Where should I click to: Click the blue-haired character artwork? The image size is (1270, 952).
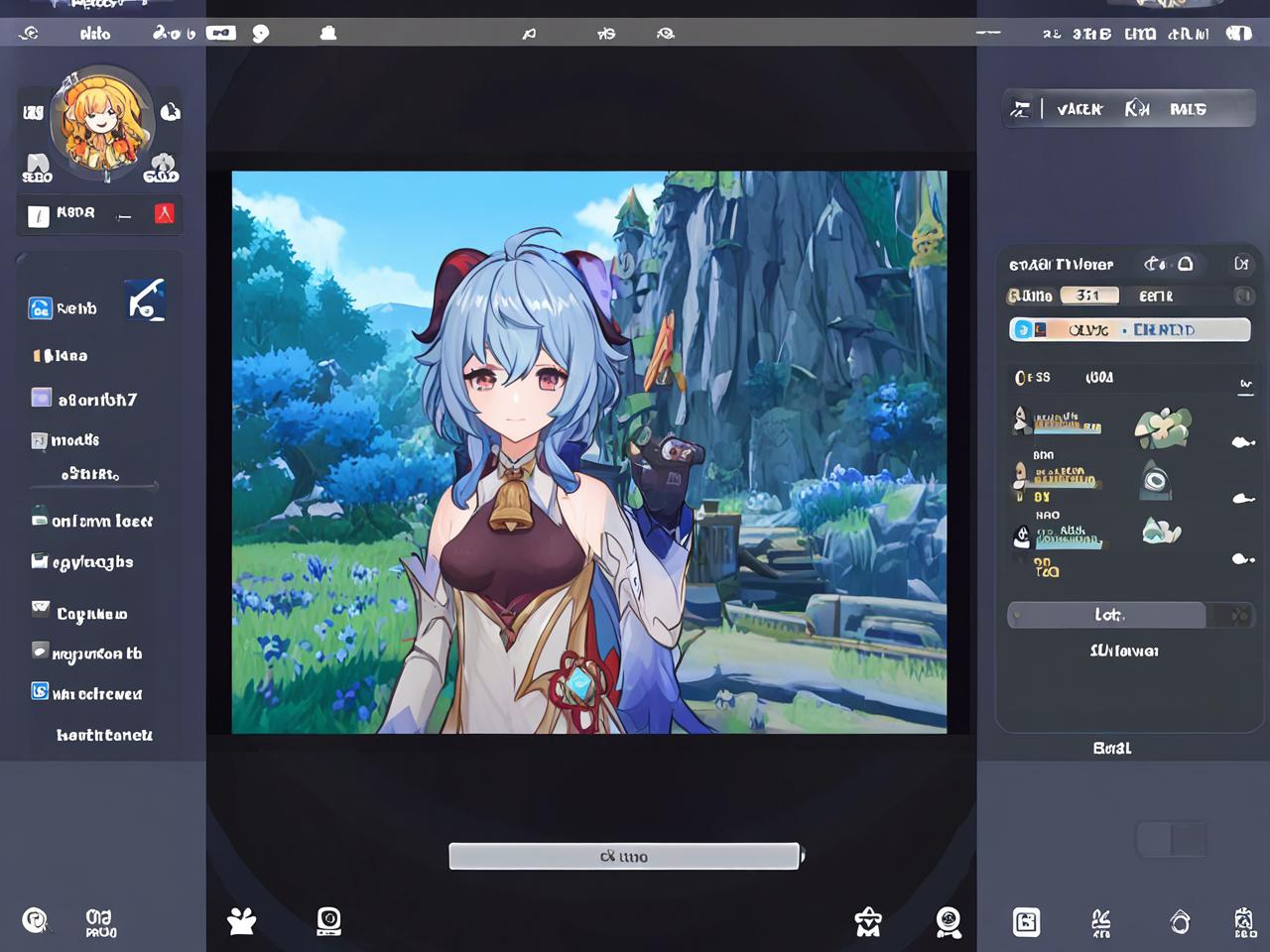pos(589,452)
